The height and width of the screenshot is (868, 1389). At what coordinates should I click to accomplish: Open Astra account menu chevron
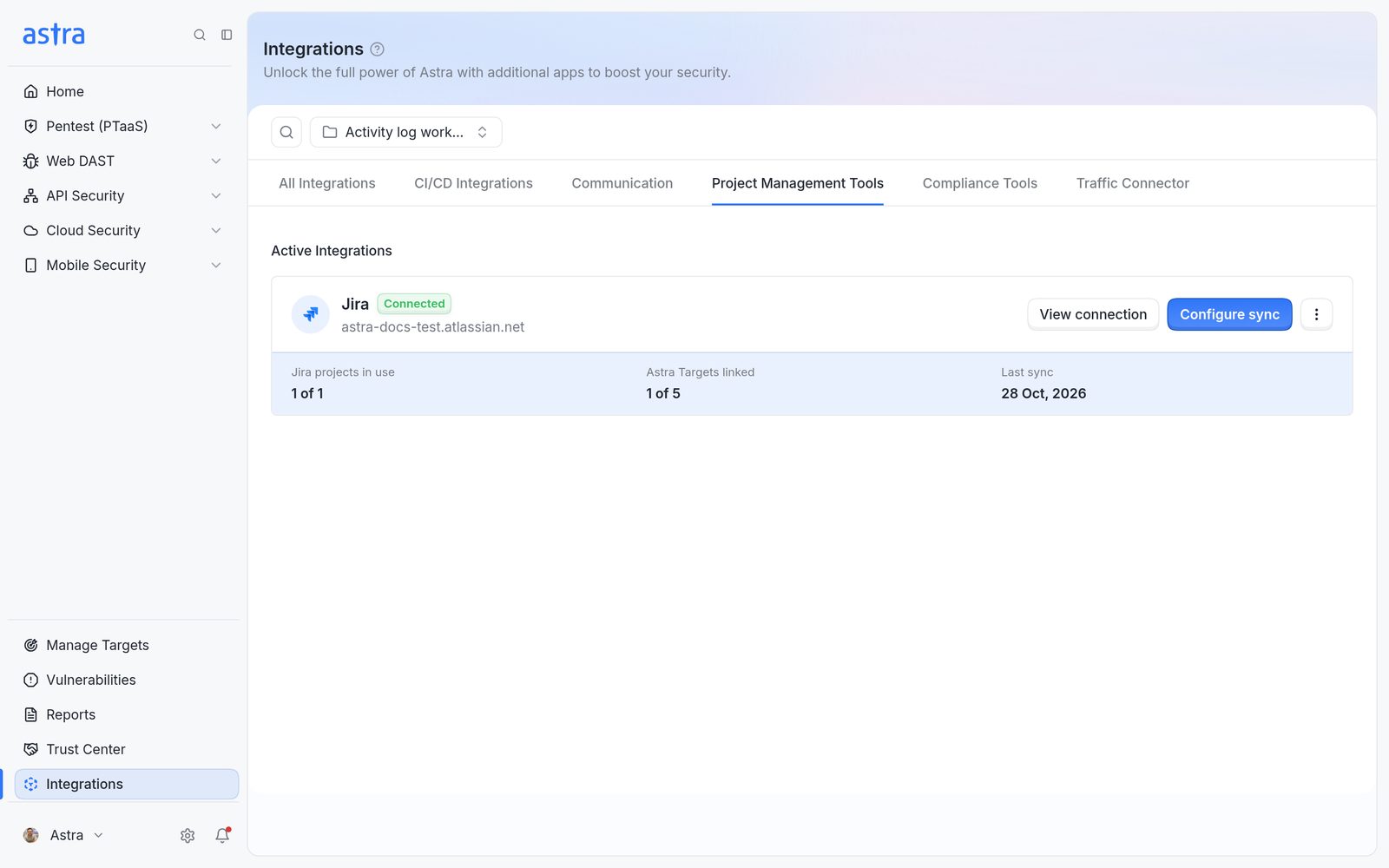point(98,835)
